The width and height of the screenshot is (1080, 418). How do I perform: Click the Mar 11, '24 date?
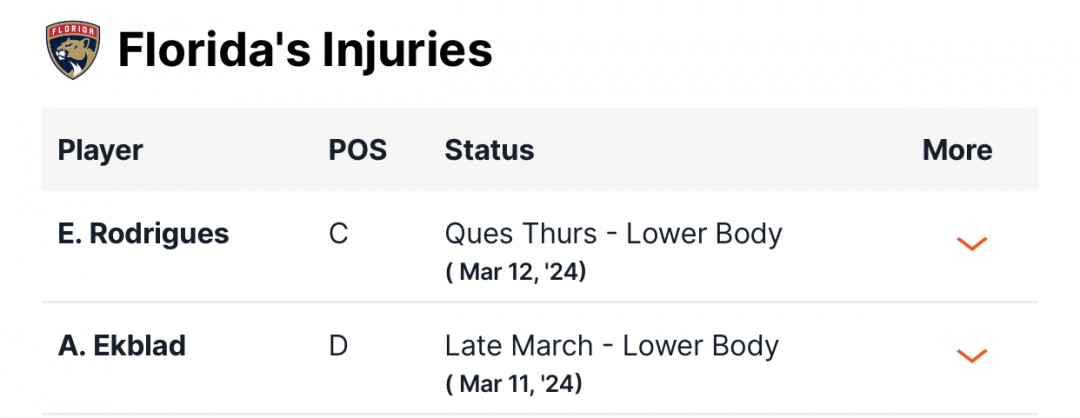(x=514, y=384)
